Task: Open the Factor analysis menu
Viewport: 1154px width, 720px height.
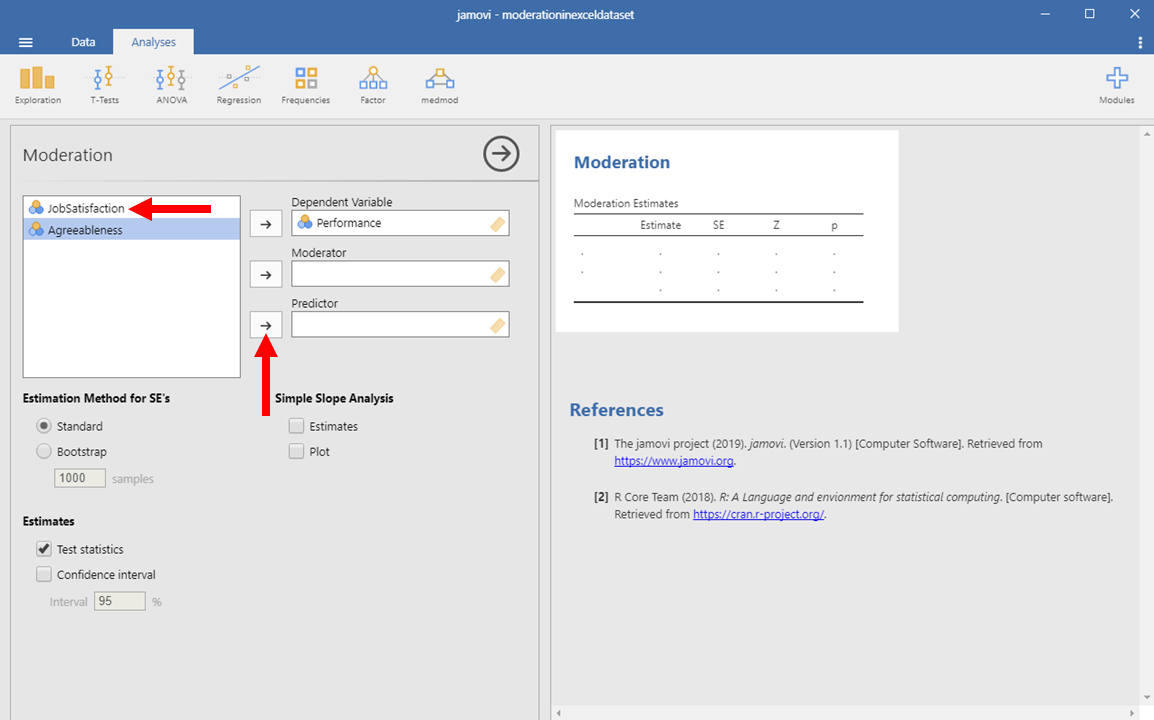Action: (x=373, y=85)
